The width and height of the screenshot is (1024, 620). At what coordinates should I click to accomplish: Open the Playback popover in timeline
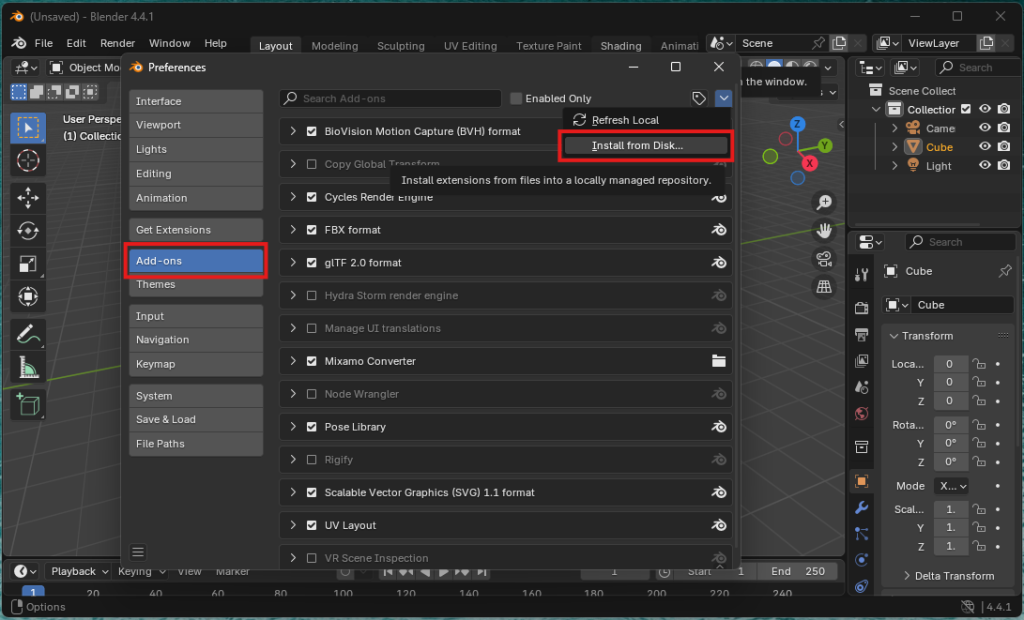tap(80, 572)
